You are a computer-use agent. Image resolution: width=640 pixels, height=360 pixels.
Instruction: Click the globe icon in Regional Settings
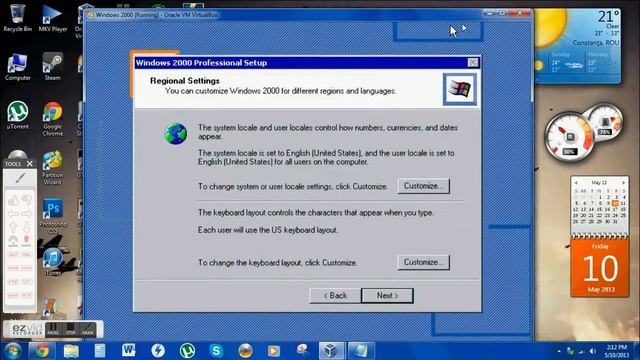click(176, 133)
